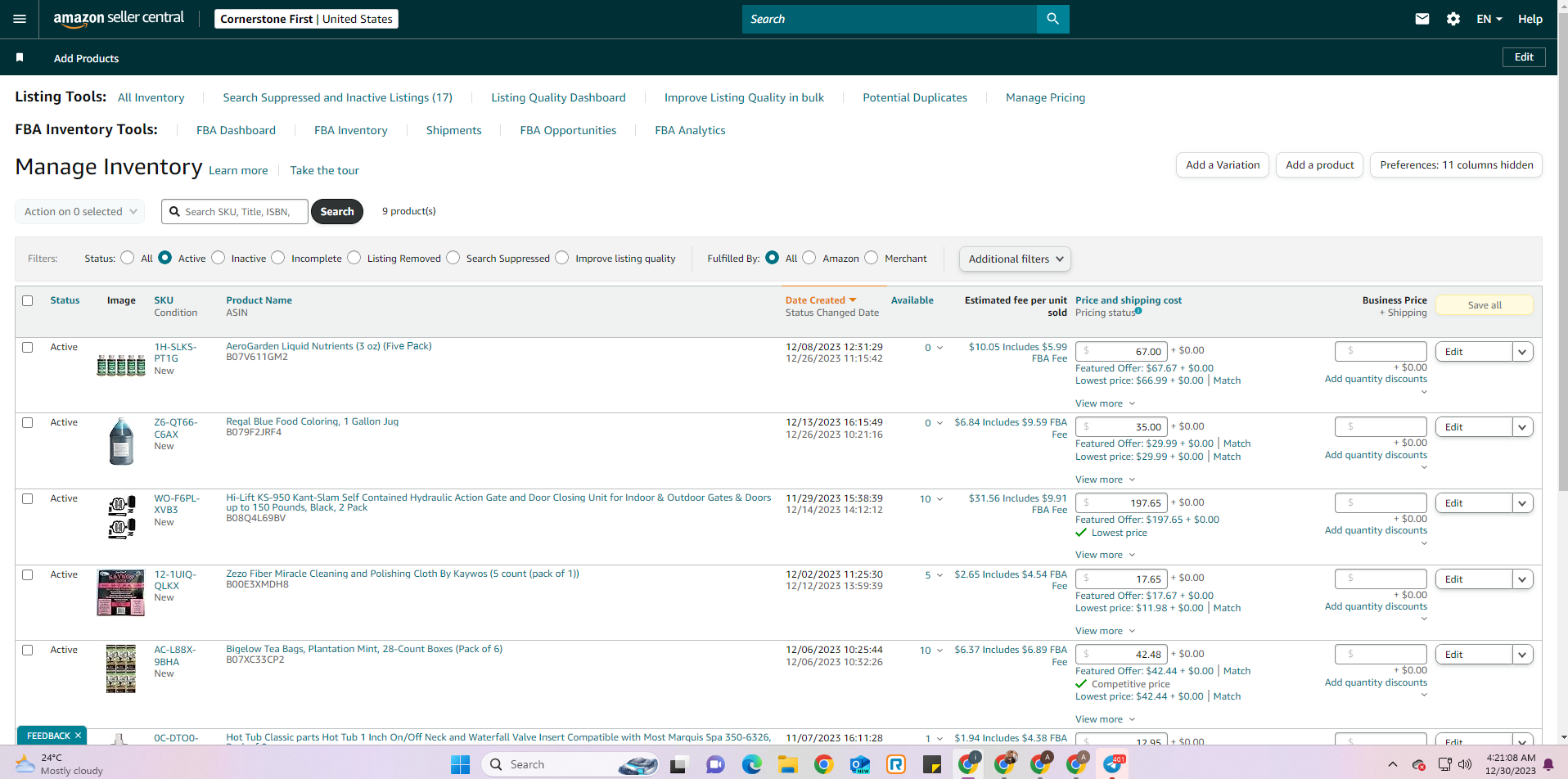1568x779 pixels.
Task: Click the Date Created sort arrow
Action: pyautogui.click(x=853, y=300)
